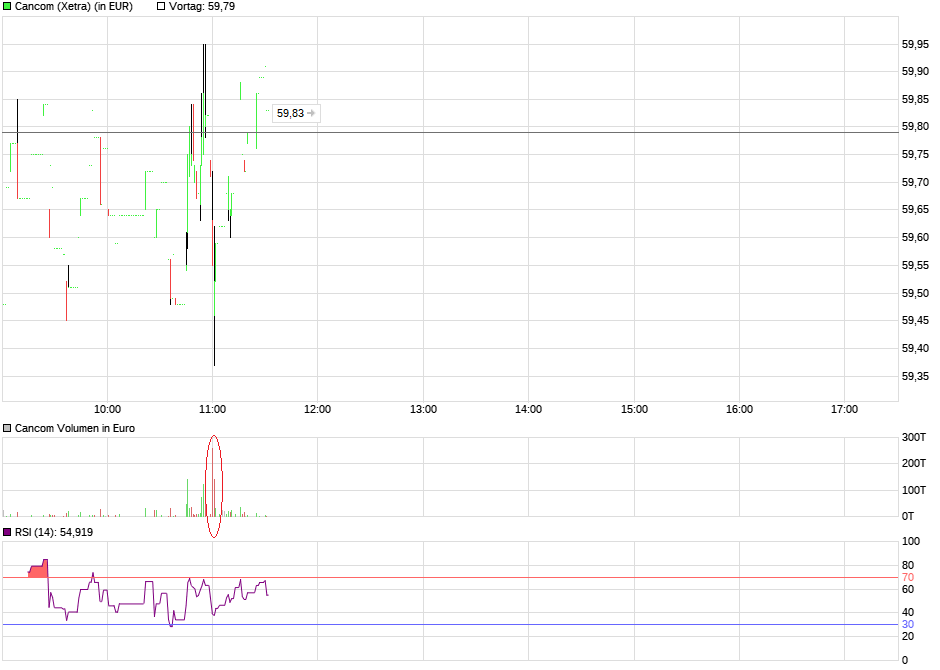Click the RSI axis 20 label
The width and height of the screenshot is (940, 670).
908,636
